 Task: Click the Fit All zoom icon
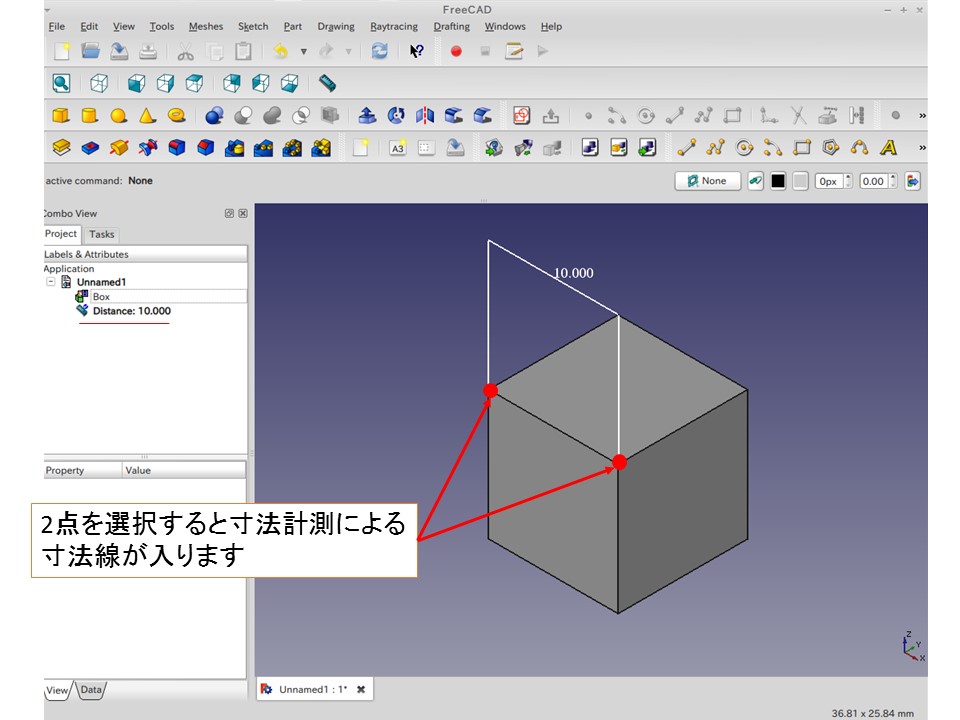pos(61,83)
